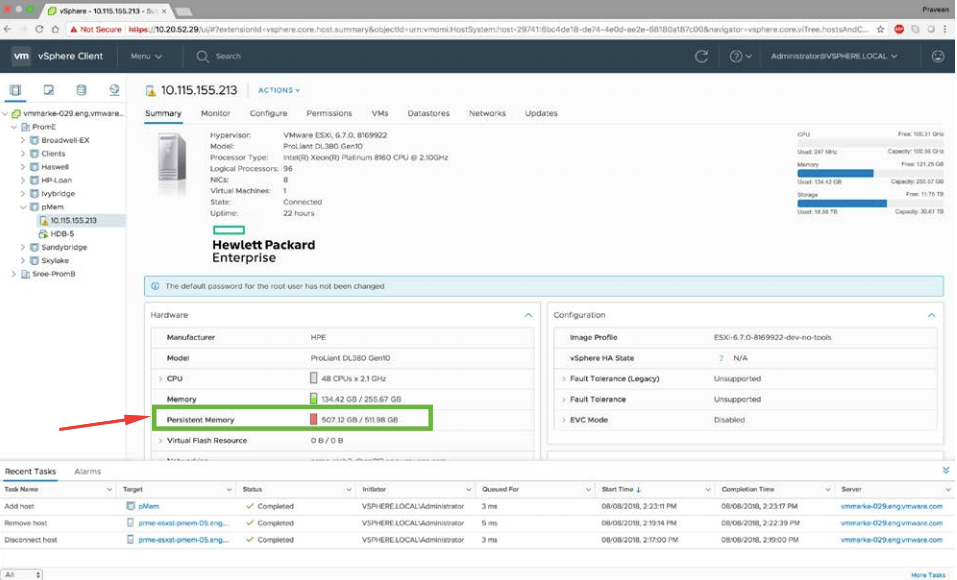Open pMem target link in Add host task
This screenshot has width=957, height=580.
(148, 506)
